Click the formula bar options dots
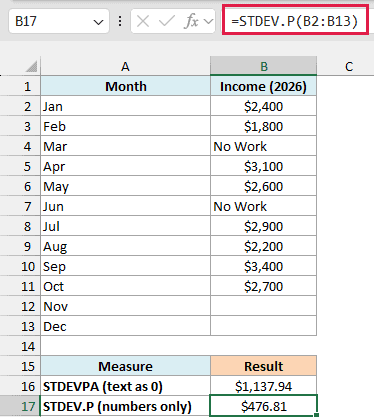 coord(120,22)
